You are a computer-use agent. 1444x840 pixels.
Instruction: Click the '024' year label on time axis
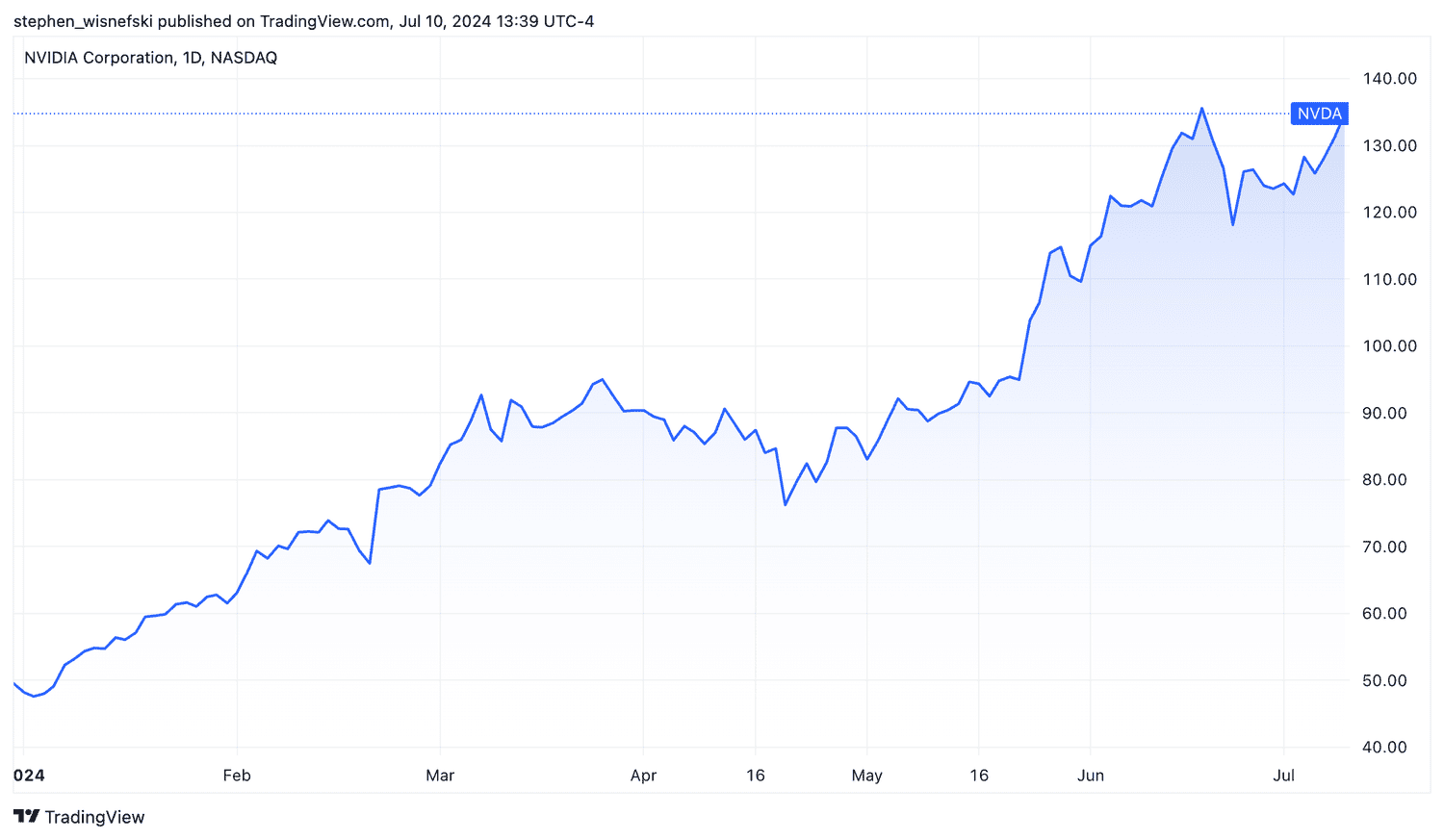coord(29,776)
